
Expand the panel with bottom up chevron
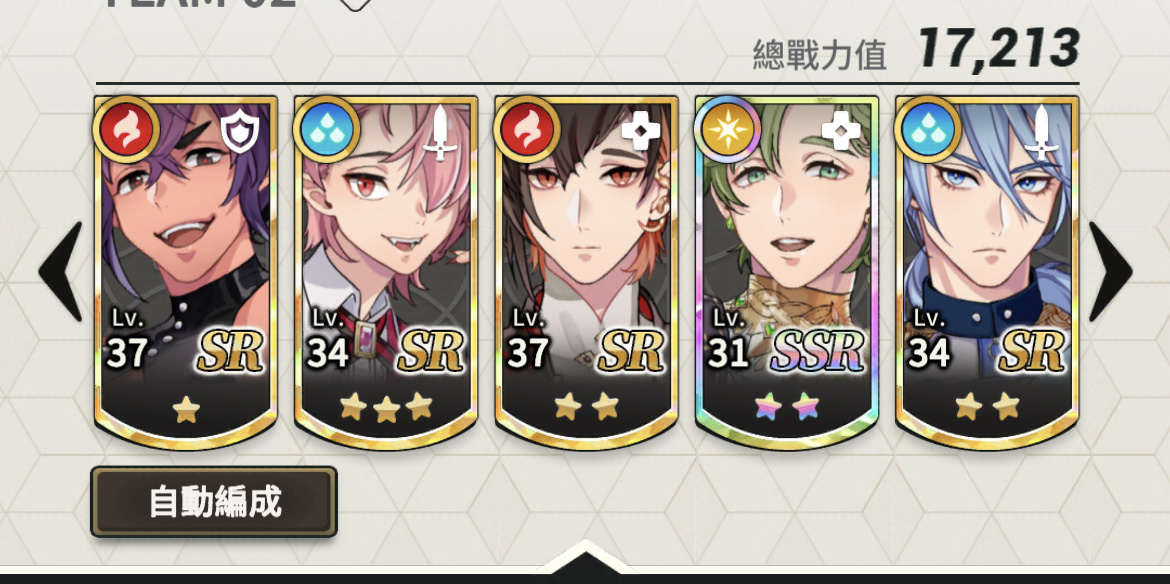(585, 559)
